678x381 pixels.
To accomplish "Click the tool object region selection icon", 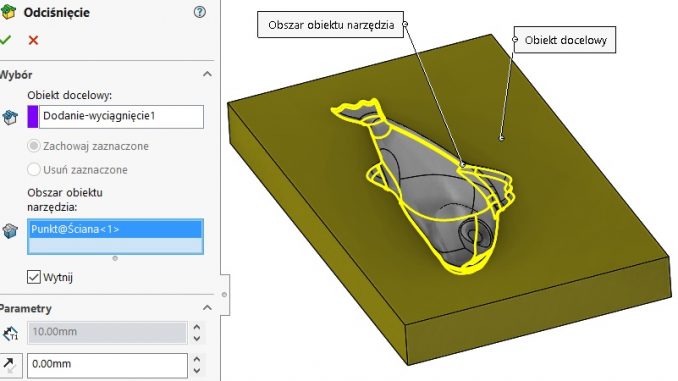I will (x=10, y=231).
